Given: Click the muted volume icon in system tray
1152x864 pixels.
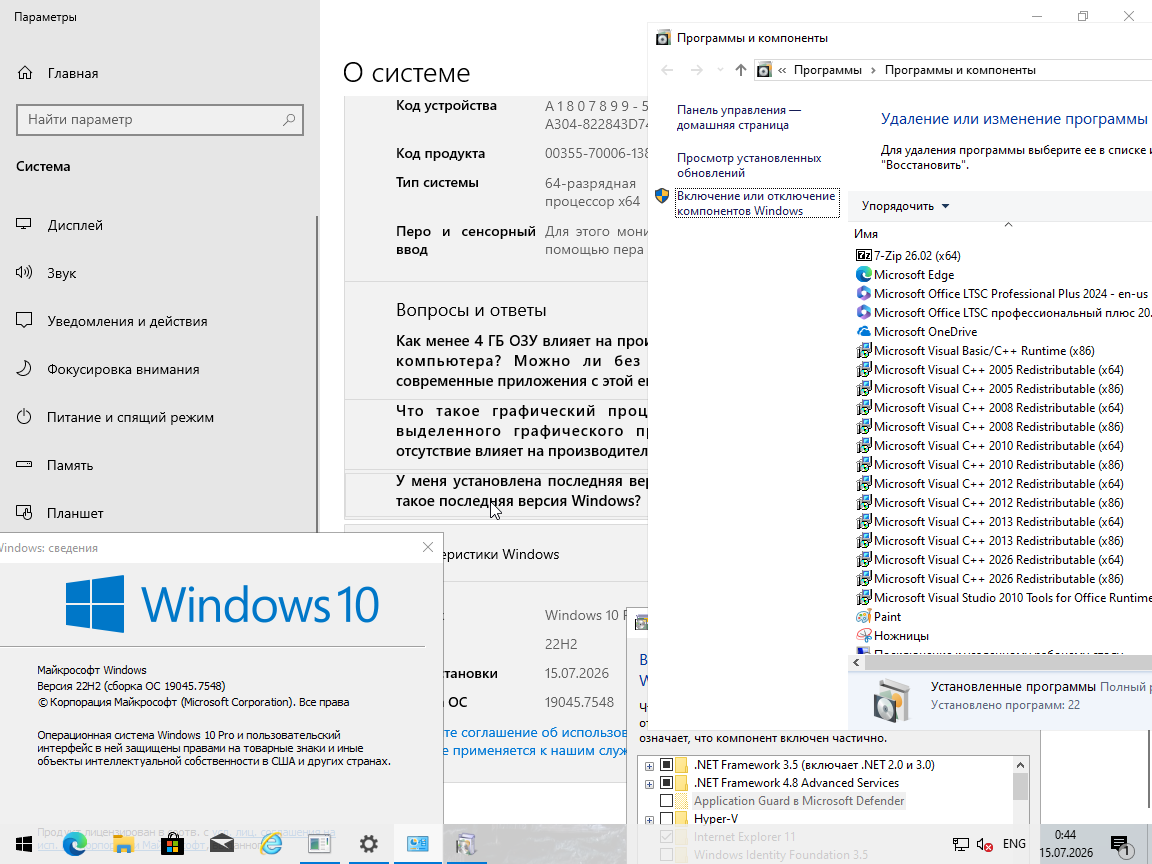Looking at the screenshot, I should (x=984, y=844).
